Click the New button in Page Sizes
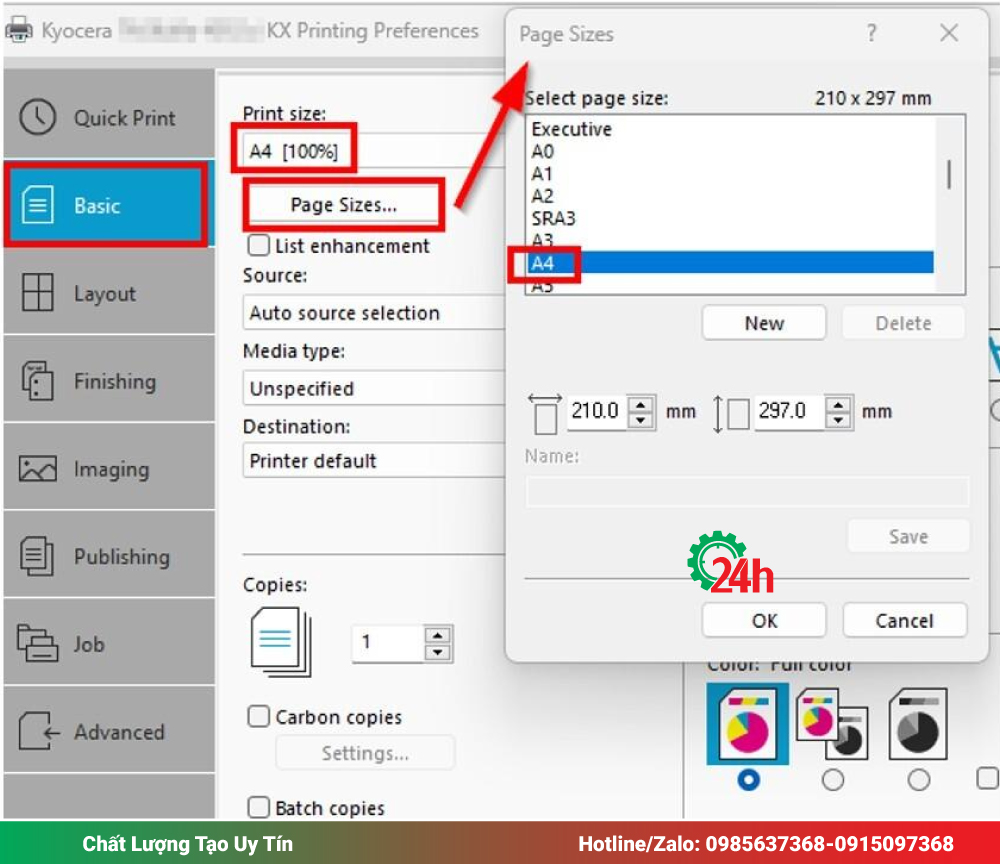1000x864 pixels. [764, 323]
